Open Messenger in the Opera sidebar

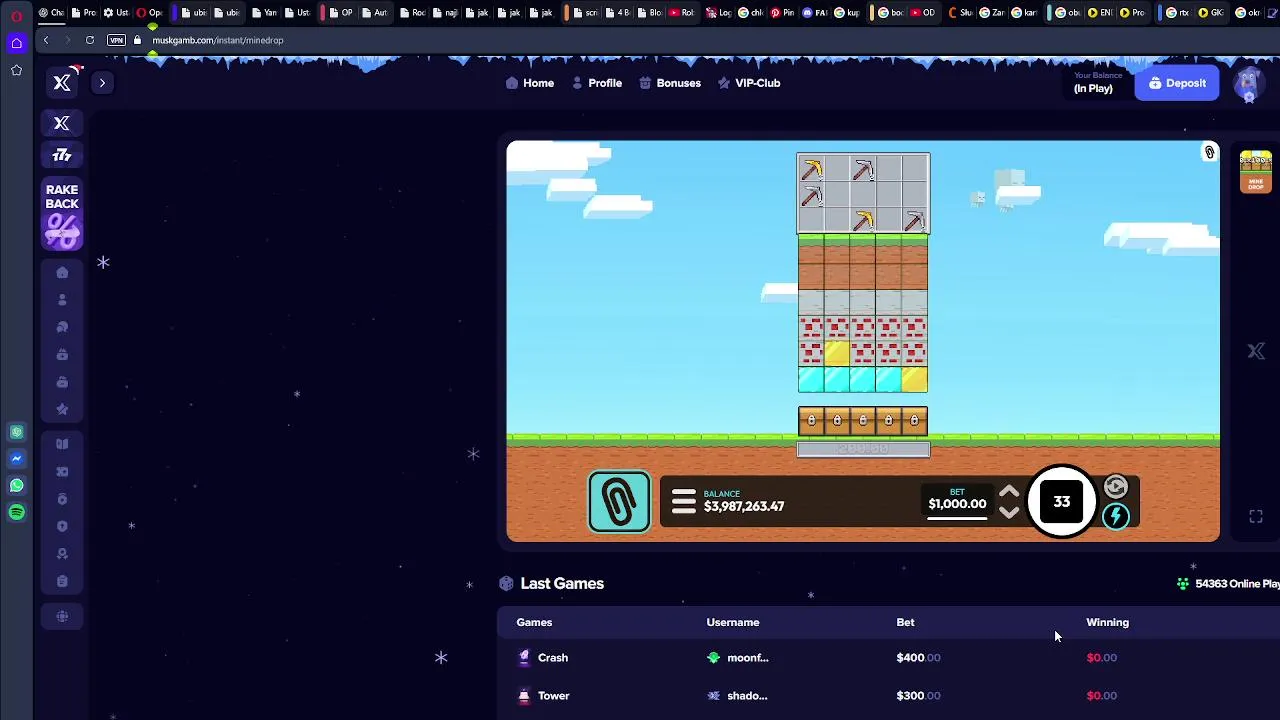point(16,458)
